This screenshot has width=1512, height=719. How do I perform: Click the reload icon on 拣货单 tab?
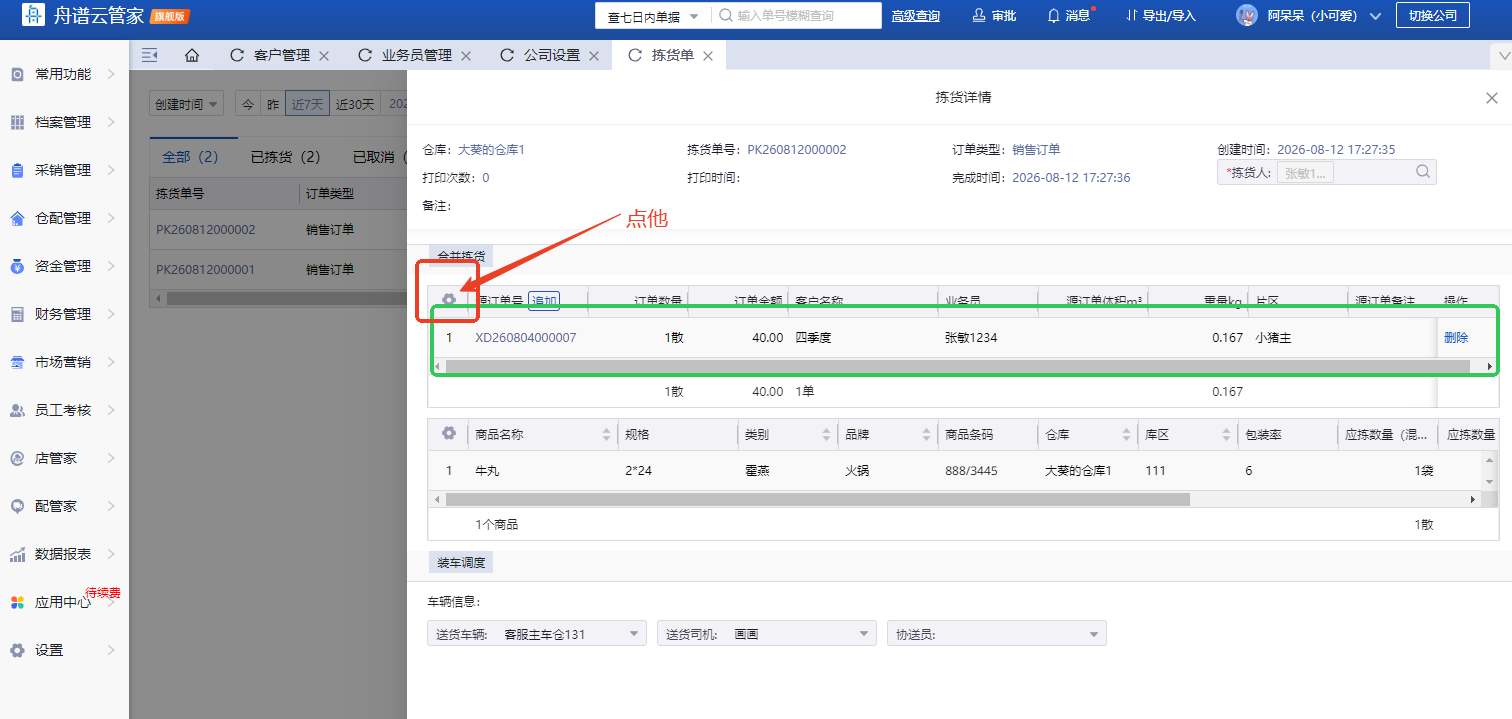point(635,55)
